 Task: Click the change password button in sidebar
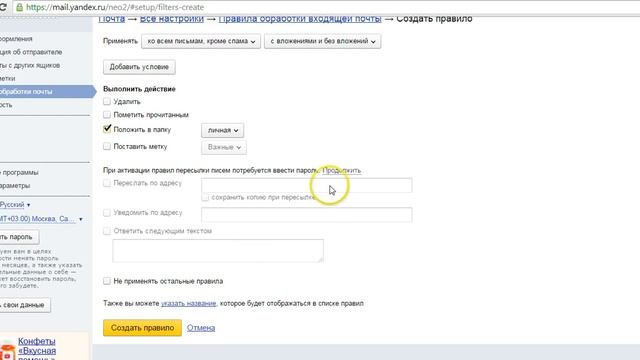[19, 237]
